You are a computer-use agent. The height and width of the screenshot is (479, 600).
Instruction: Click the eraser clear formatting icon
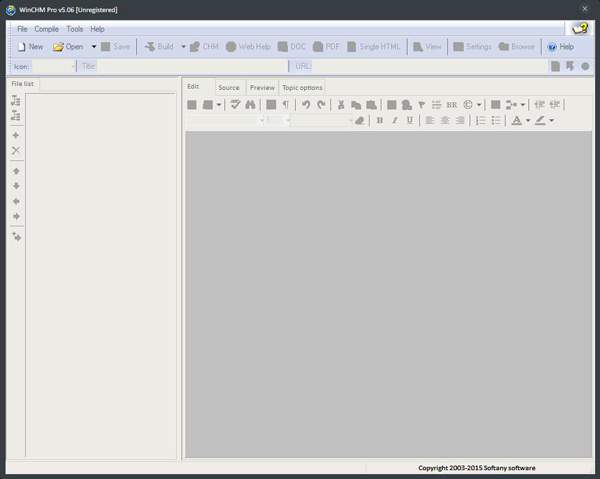click(x=360, y=121)
